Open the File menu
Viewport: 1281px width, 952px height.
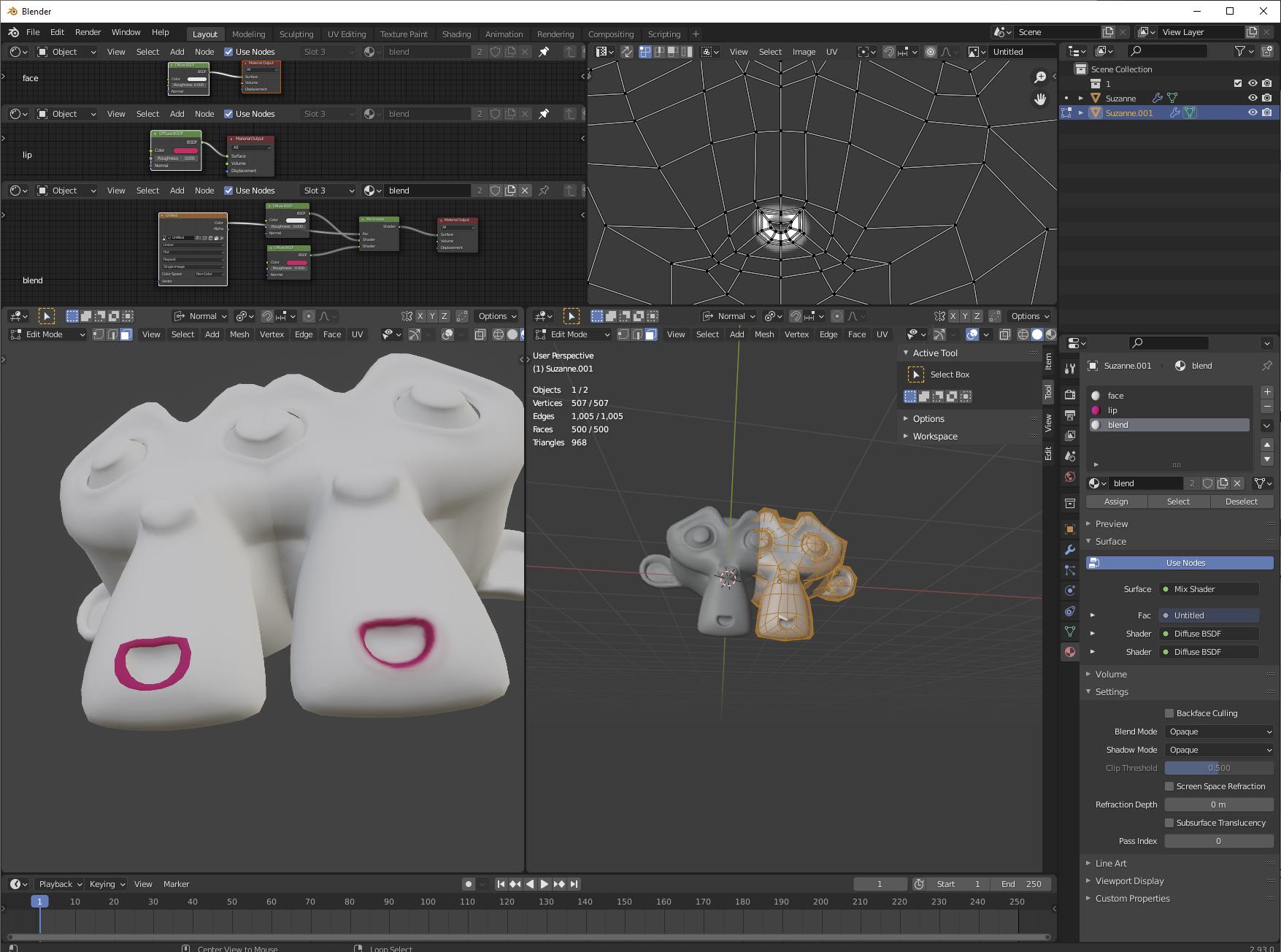point(33,32)
